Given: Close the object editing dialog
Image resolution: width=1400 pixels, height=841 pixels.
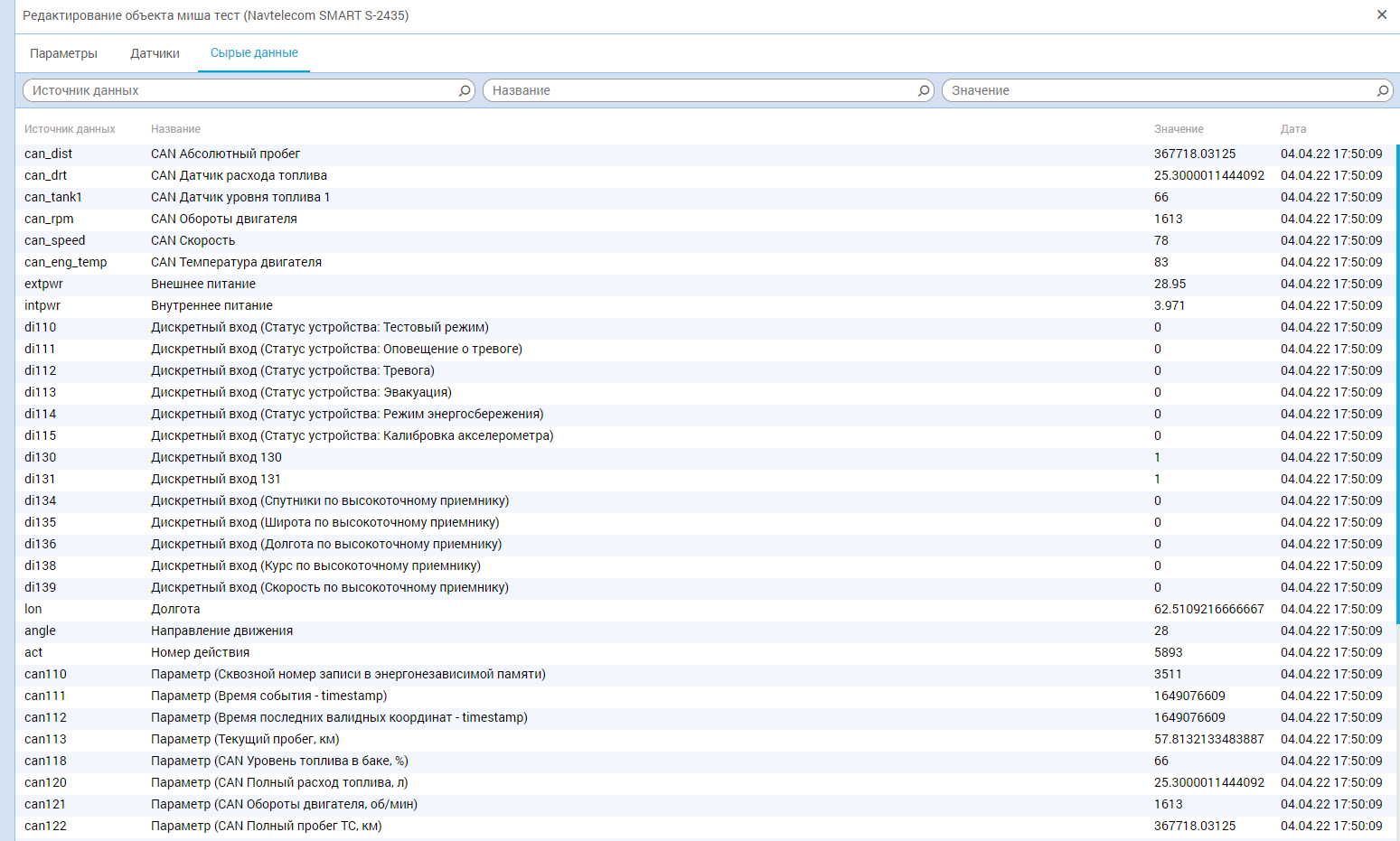Looking at the screenshot, I should pyautogui.click(x=1382, y=14).
